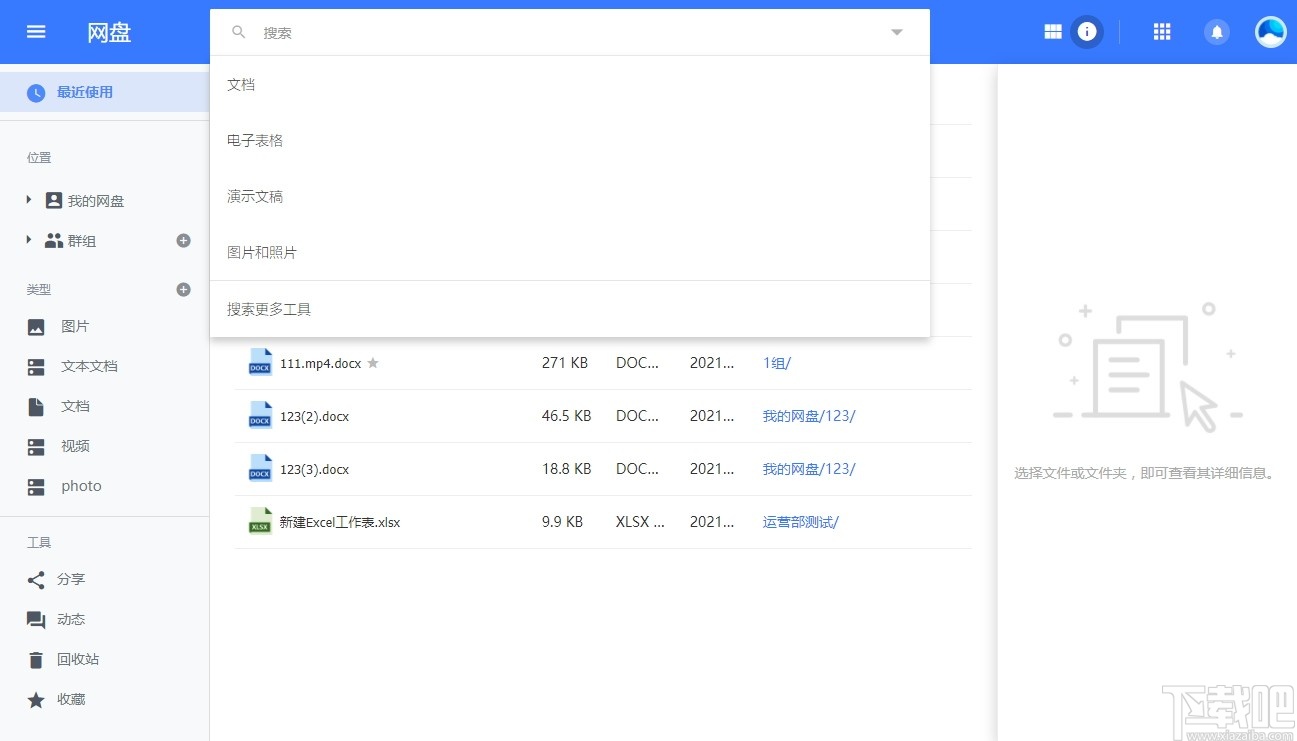Viewport: 1297px width, 741px height.
Task: Open the notifications bell
Action: coord(1217,32)
